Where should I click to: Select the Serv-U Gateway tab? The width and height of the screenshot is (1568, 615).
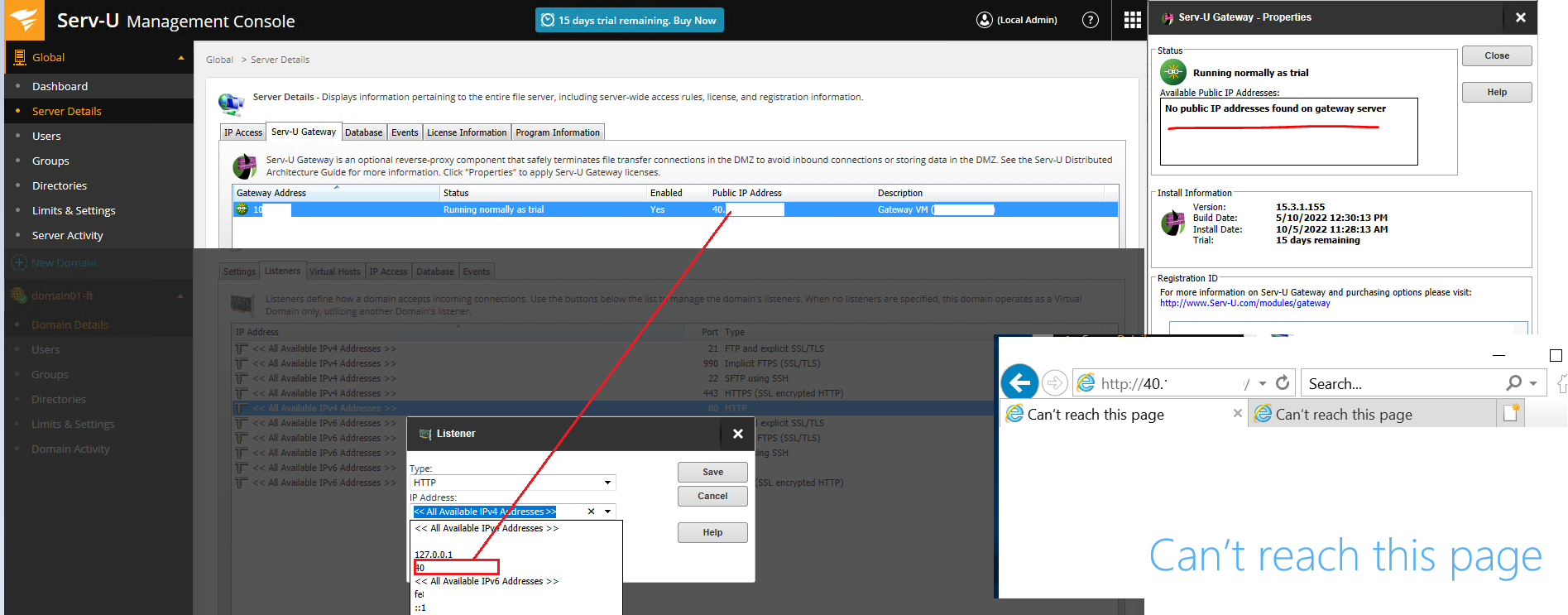pyautogui.click(x=304, y=132)
